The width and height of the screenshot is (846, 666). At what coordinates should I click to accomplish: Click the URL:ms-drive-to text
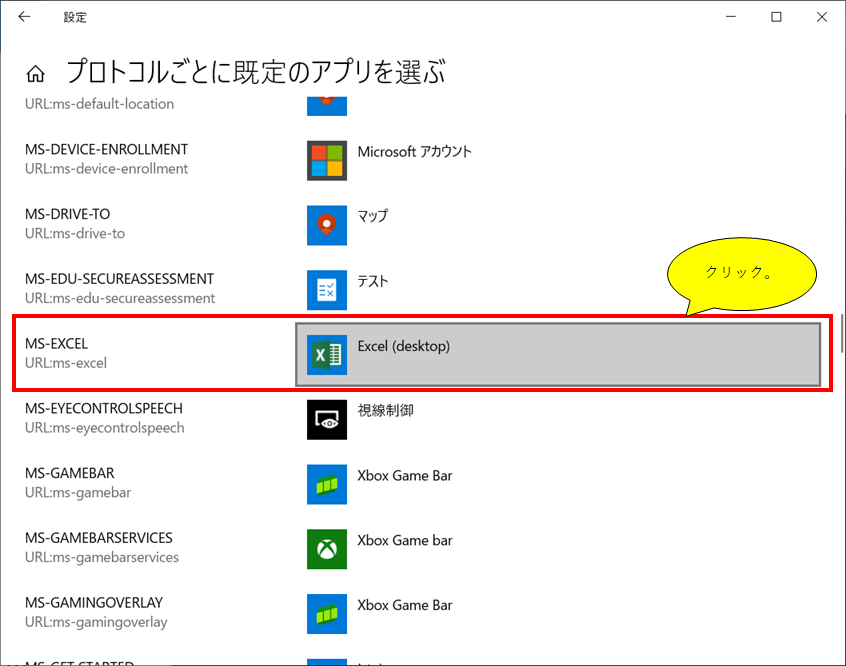[x=74, y=234]
